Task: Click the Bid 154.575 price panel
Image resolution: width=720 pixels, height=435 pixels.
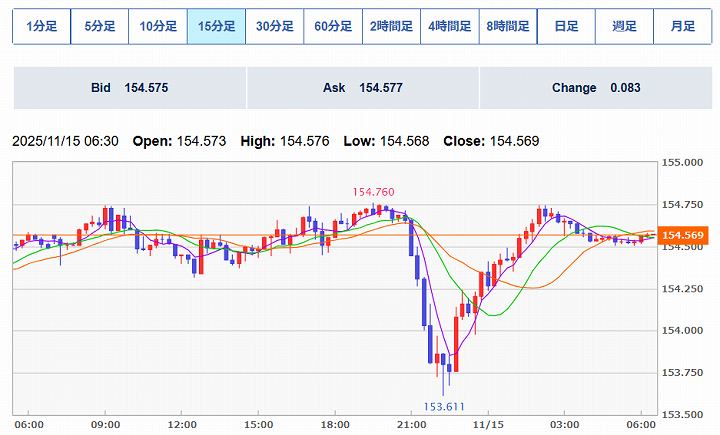Action: 128,88
